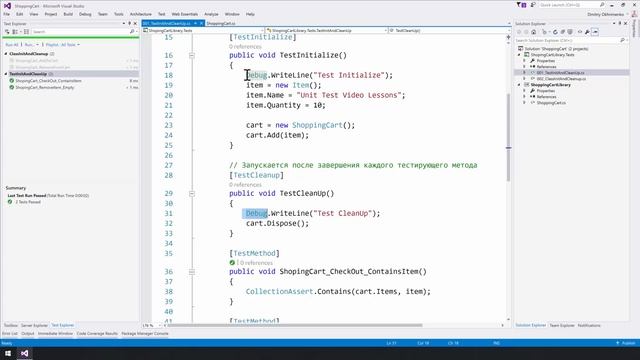640x360 pixels.
Task: Click the Test Explorer search magnifier icon
Action: click(132, 31)
